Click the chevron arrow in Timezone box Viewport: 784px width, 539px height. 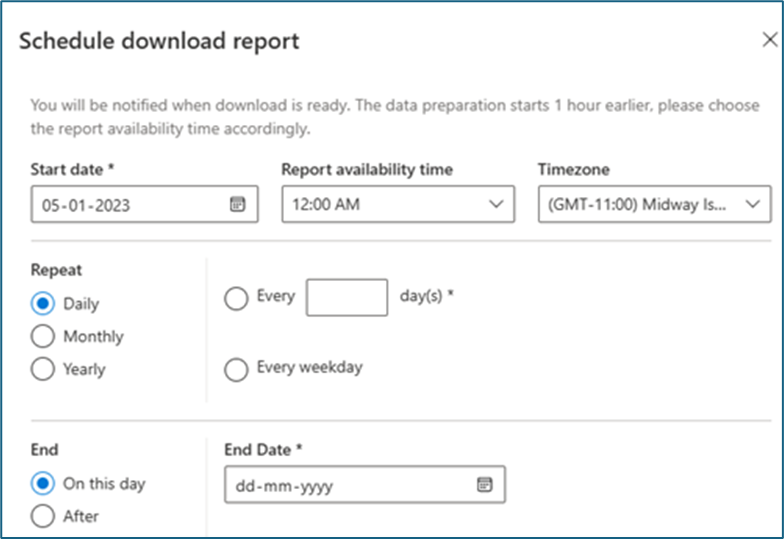coord(752,204)
